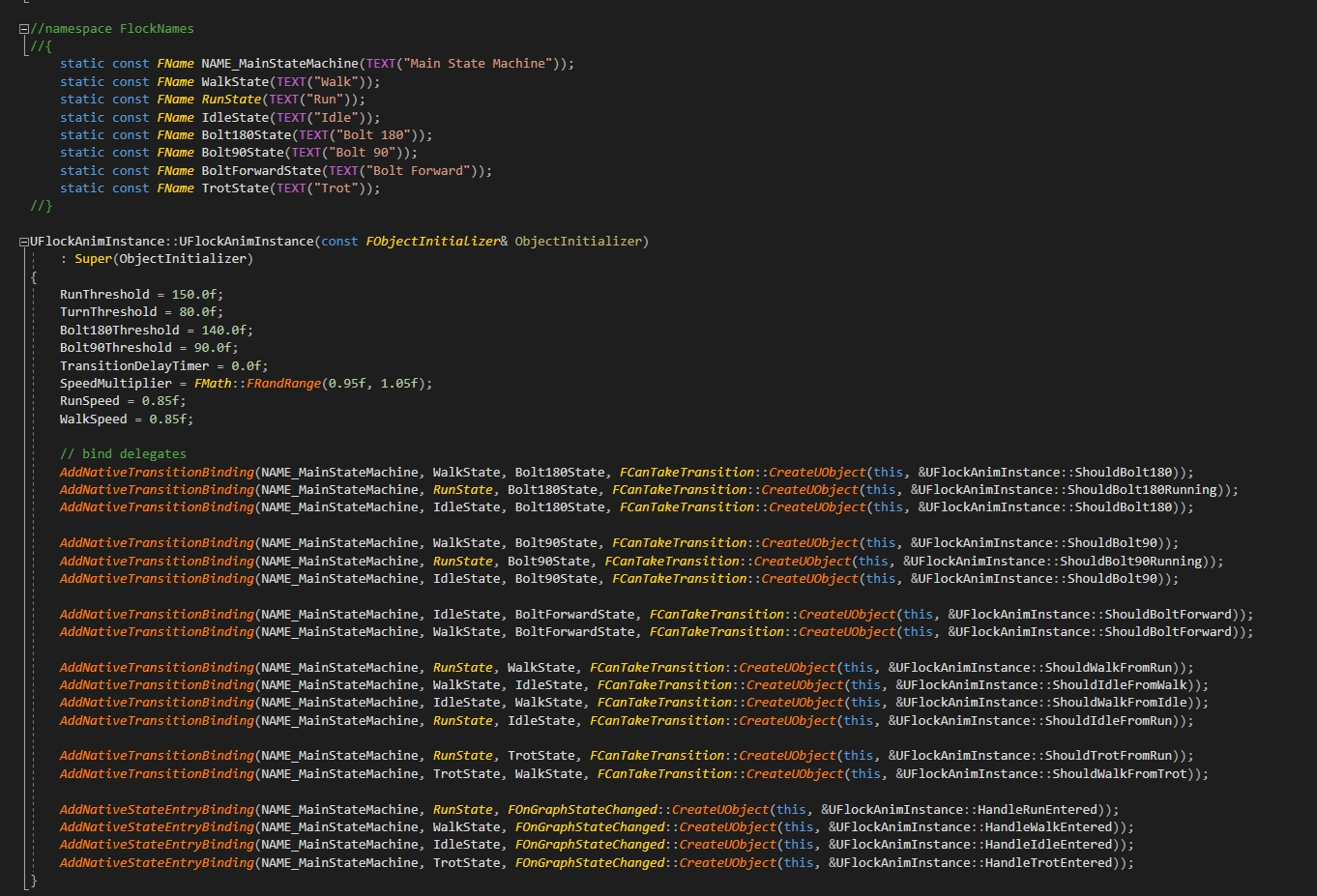The height and width of the screenshot is (896, 1317).
Task: Collapse the commented FlockNames namespace block
Action: pyautogui.click(x=24, y=29)
